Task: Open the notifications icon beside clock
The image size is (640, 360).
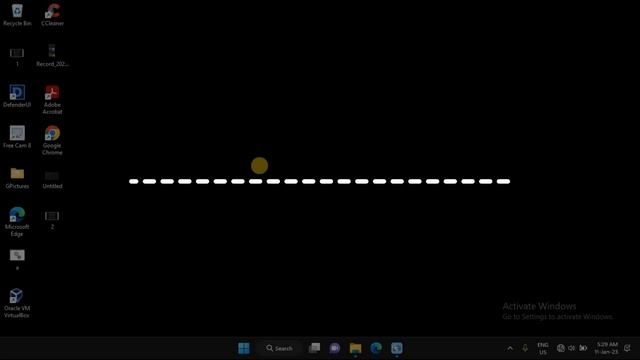Action: (x=627, y=348)
